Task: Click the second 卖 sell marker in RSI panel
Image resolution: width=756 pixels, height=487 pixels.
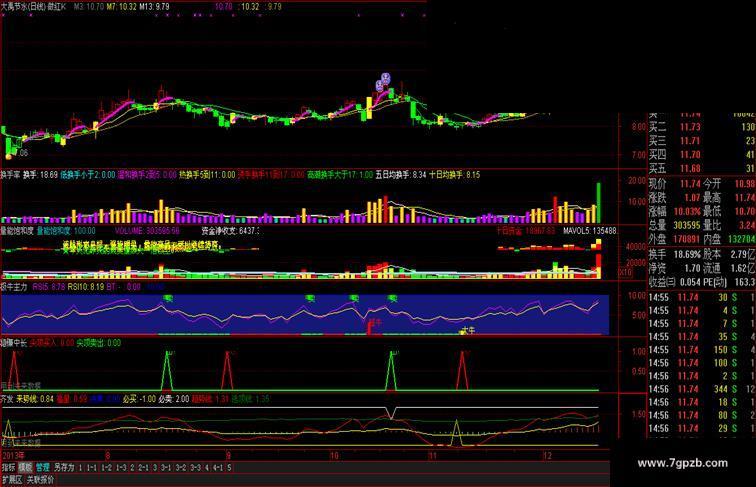Action: [x=310, y=298]
